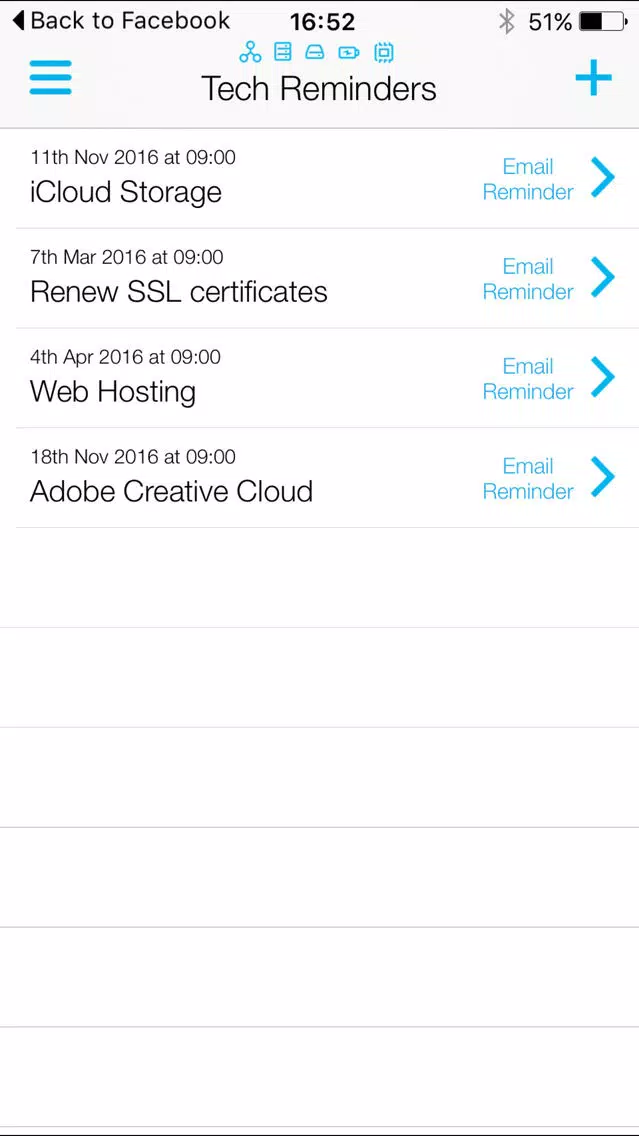Select the Renew SSL certificates title
The width and height of the screenshot is (639, 1136).
pyautogui.click(x=179, y=292)
